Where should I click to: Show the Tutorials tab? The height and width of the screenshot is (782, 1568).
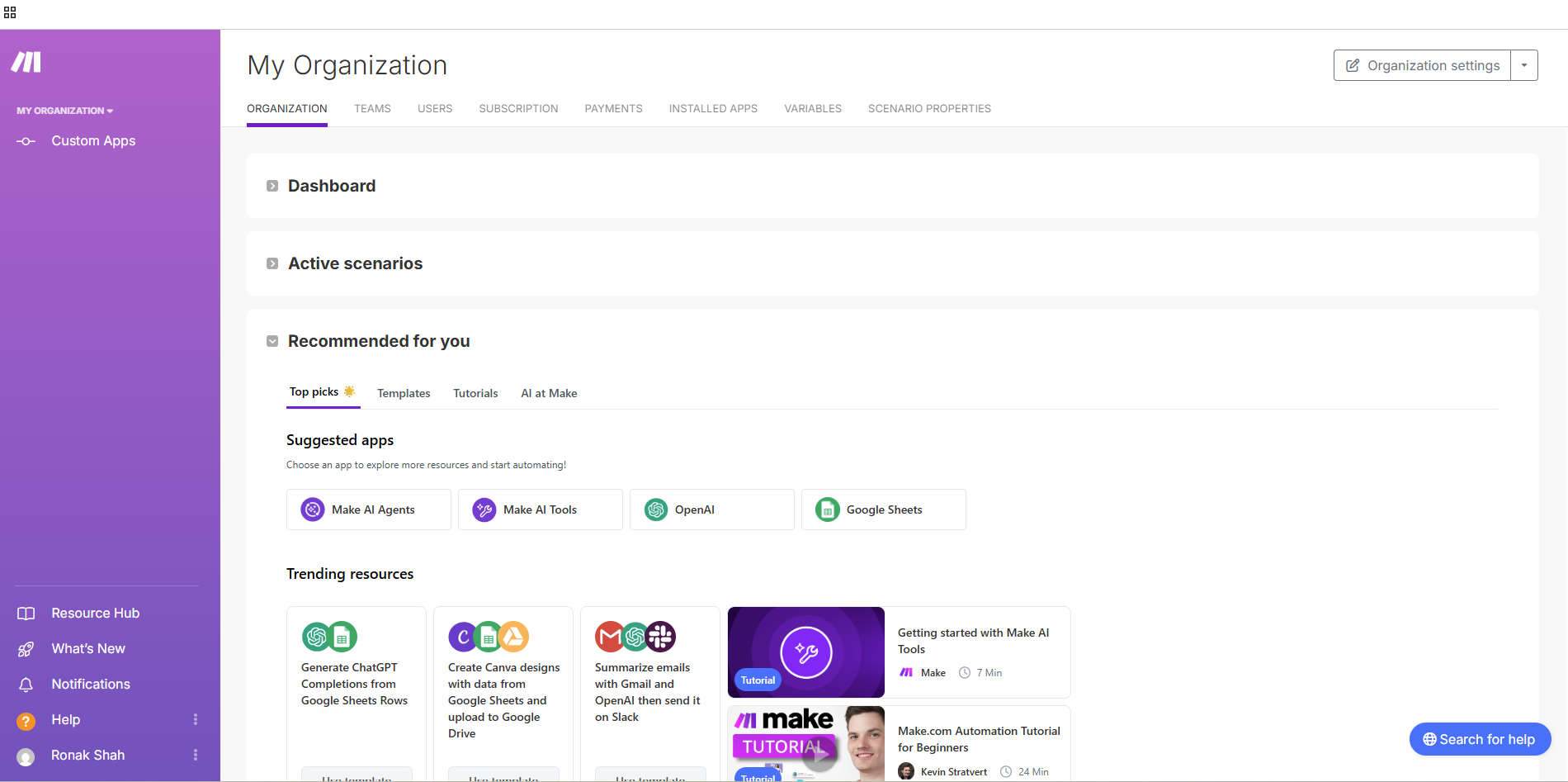(x=475, y=393)
